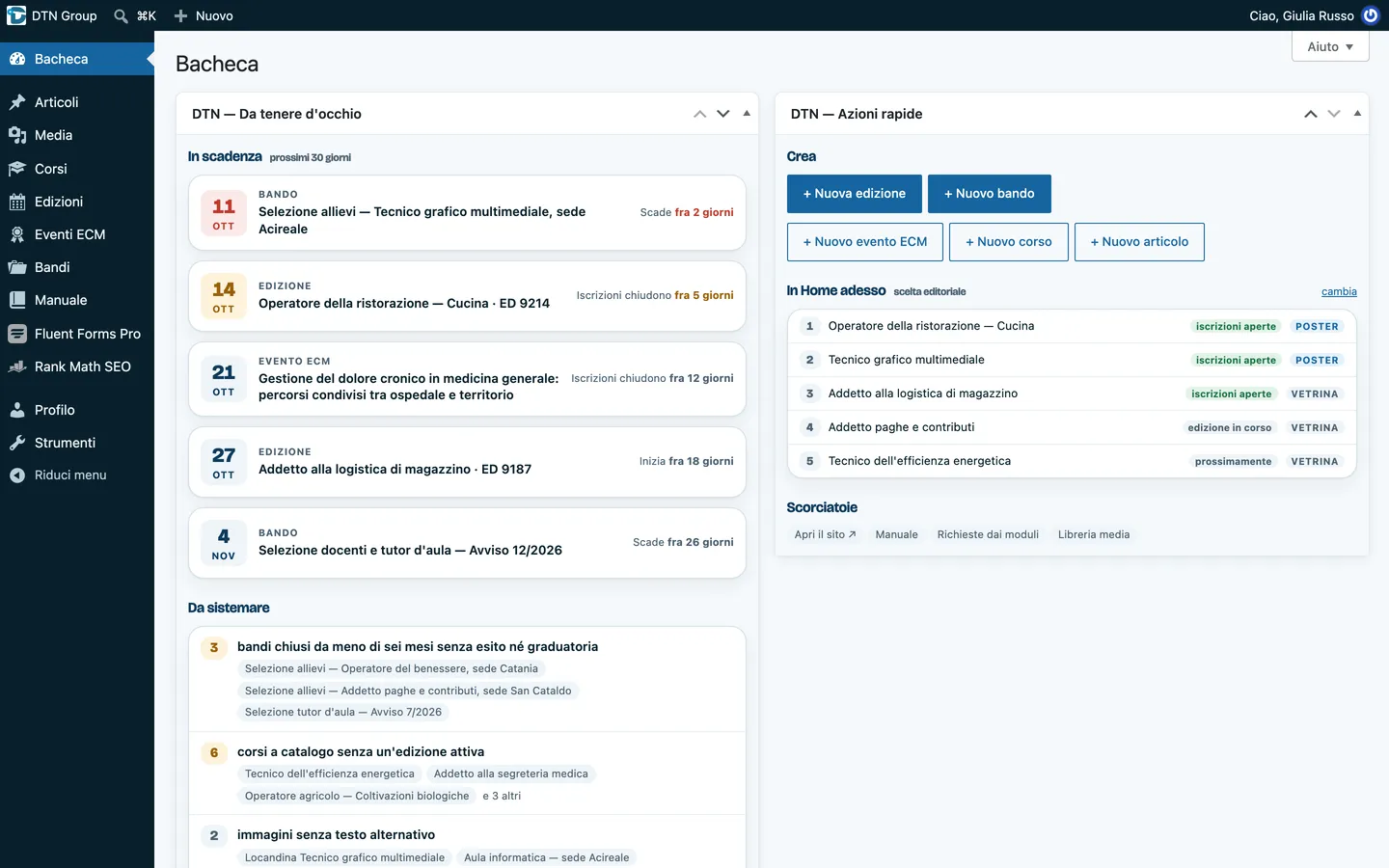Move Da tenere d'occhio widget up
The width and height of the screenshot is (1389, 868).
point(699,114)
